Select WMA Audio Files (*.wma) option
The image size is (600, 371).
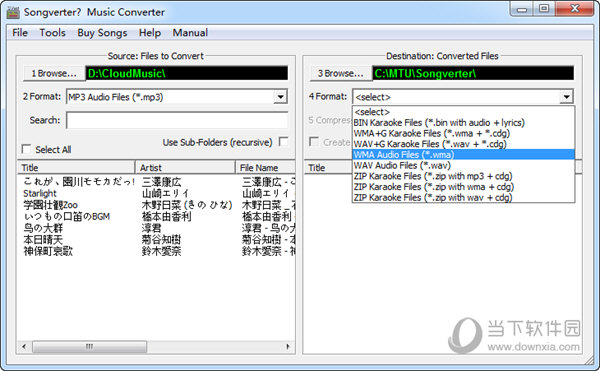coord(463,155)
